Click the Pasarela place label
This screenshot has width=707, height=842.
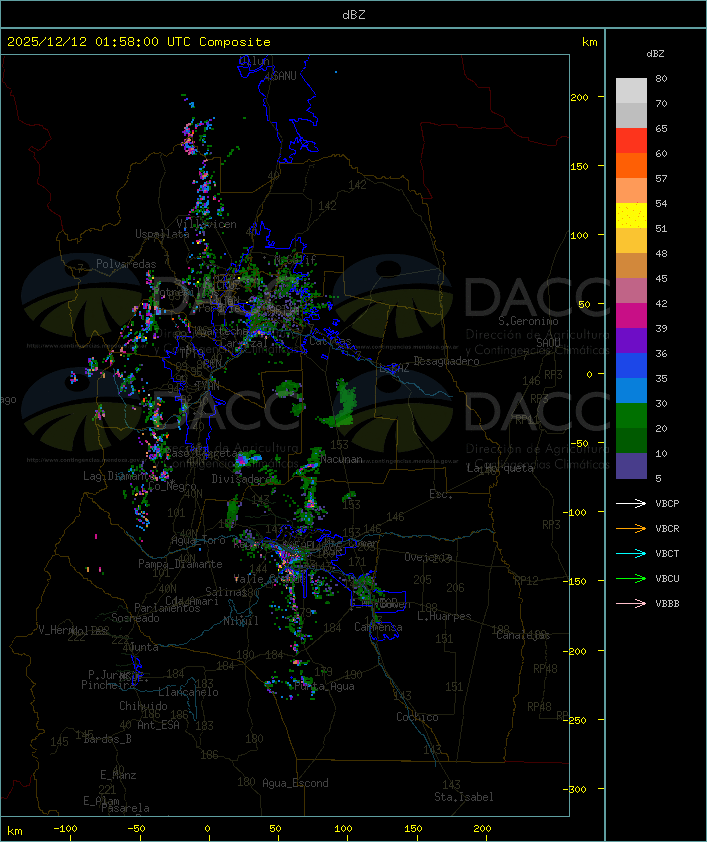point(125,808)
